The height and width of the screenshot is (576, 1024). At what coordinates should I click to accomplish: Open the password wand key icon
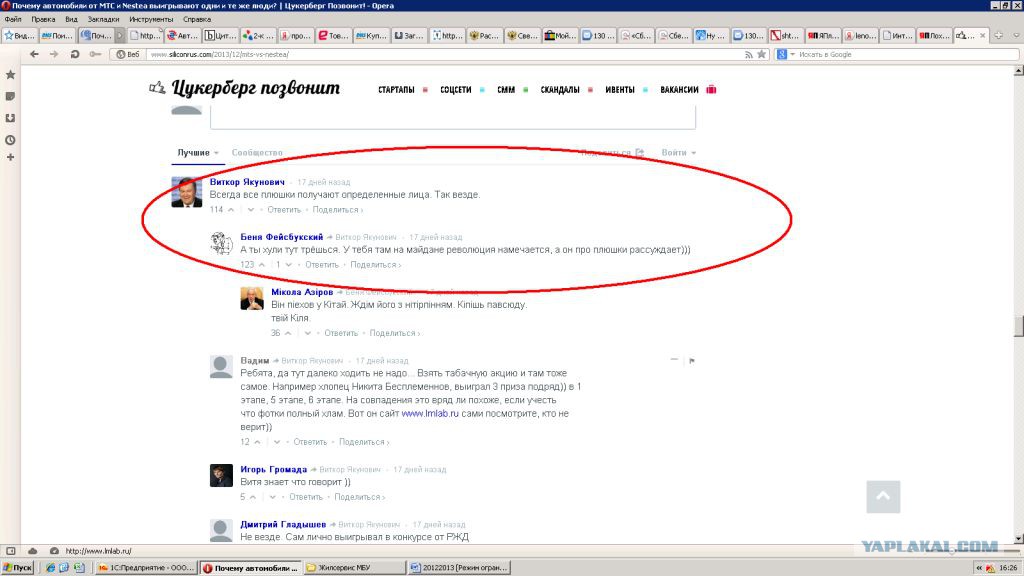click(x=95, y=54)
